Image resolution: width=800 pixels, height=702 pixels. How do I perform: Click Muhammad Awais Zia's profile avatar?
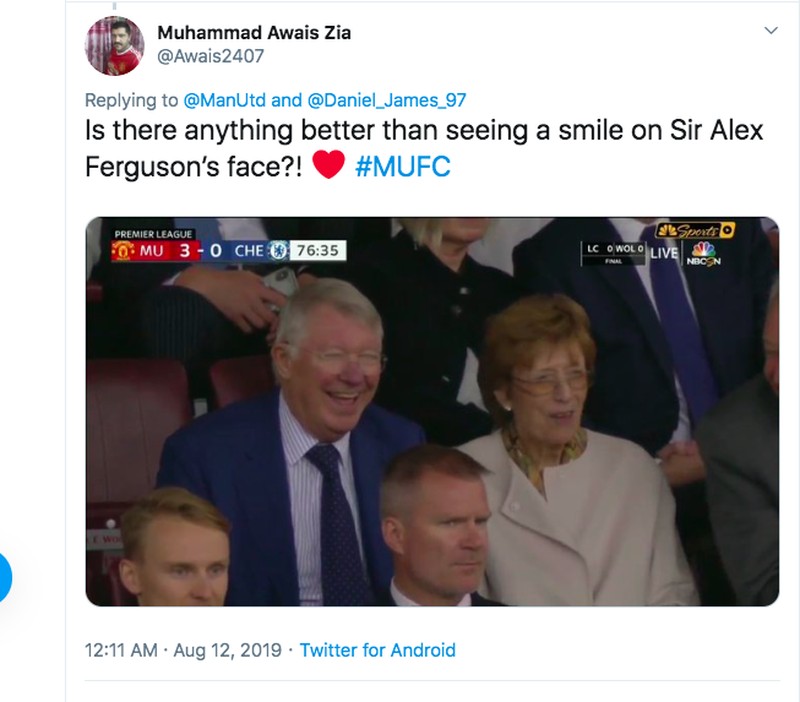[114, 46]
